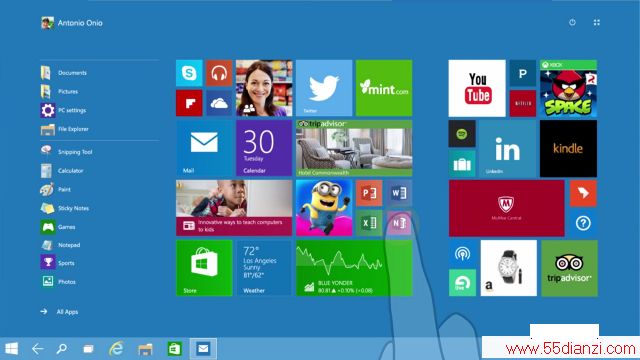Click the Antonio Onio user account
This screenshot has width=640, height=360.
point(72,23)
